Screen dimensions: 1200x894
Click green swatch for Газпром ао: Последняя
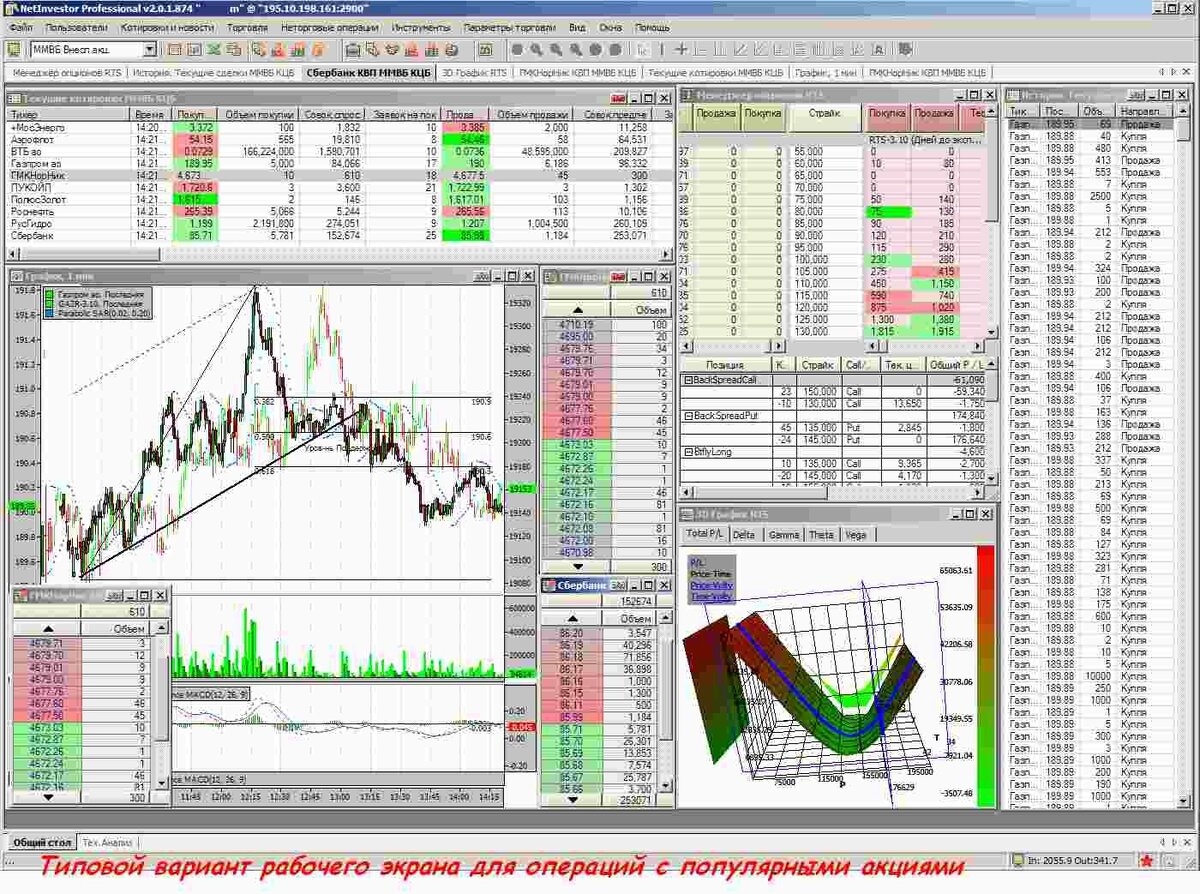point(51,294)
